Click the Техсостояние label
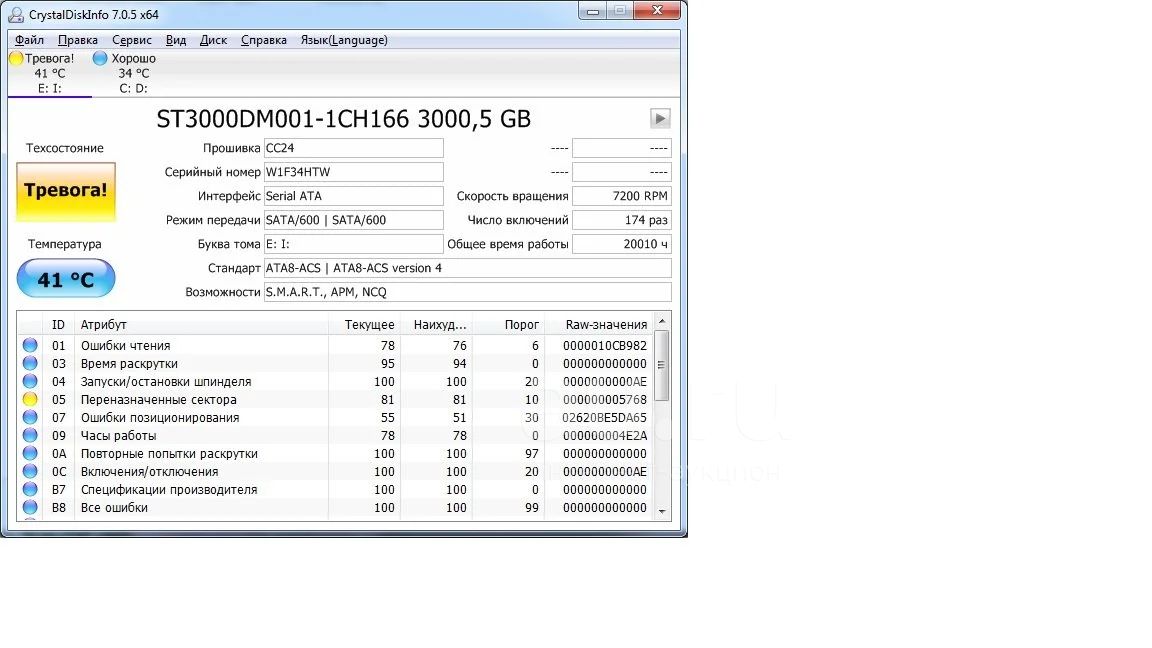 tap(65, 148)
